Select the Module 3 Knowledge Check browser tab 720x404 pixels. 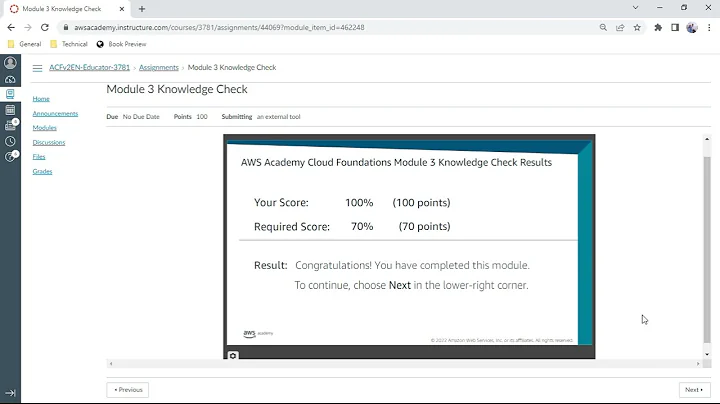(67, 9)
